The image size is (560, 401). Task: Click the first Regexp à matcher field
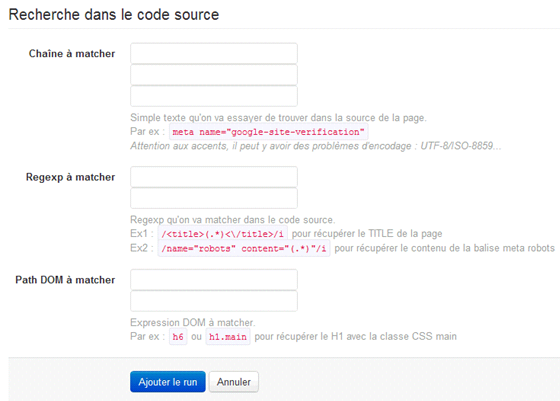[x=214, y=177]
